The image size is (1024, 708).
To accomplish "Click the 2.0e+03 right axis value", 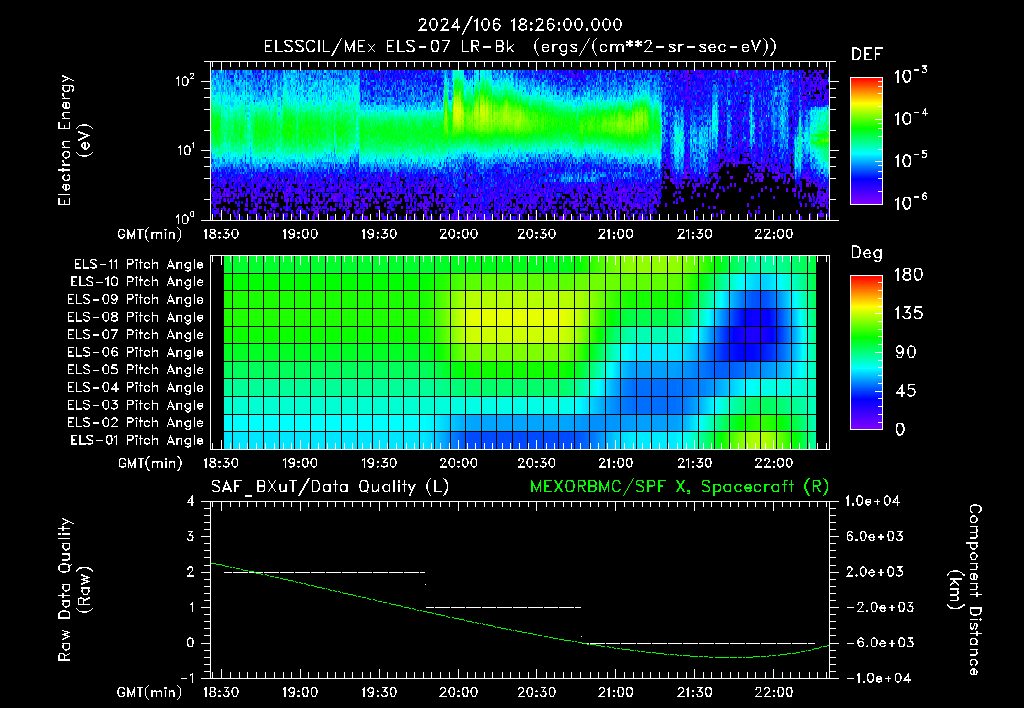I will coord(874,571).
